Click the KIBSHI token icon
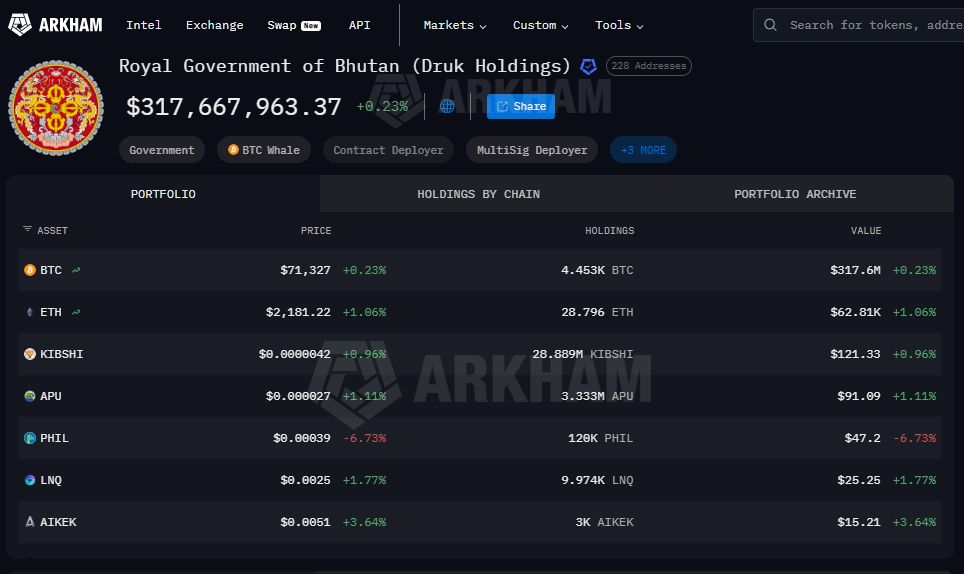The image size is (964, 574). tap(29, 354)
